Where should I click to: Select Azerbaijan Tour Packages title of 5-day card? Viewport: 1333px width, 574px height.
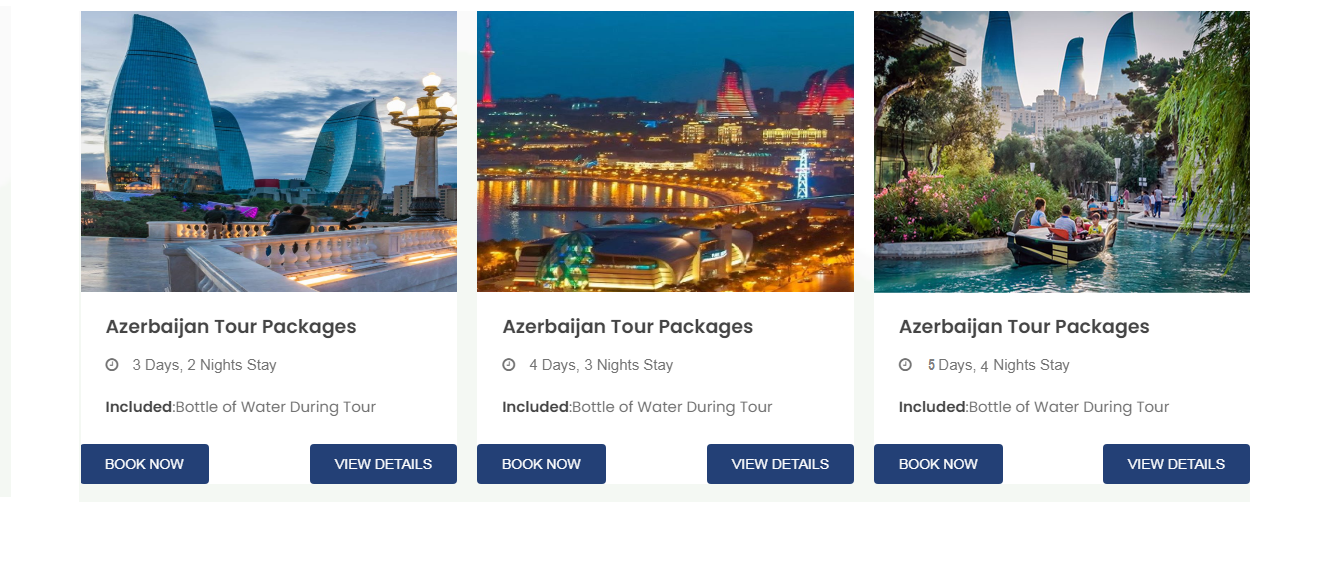[x=1024, y=327]
